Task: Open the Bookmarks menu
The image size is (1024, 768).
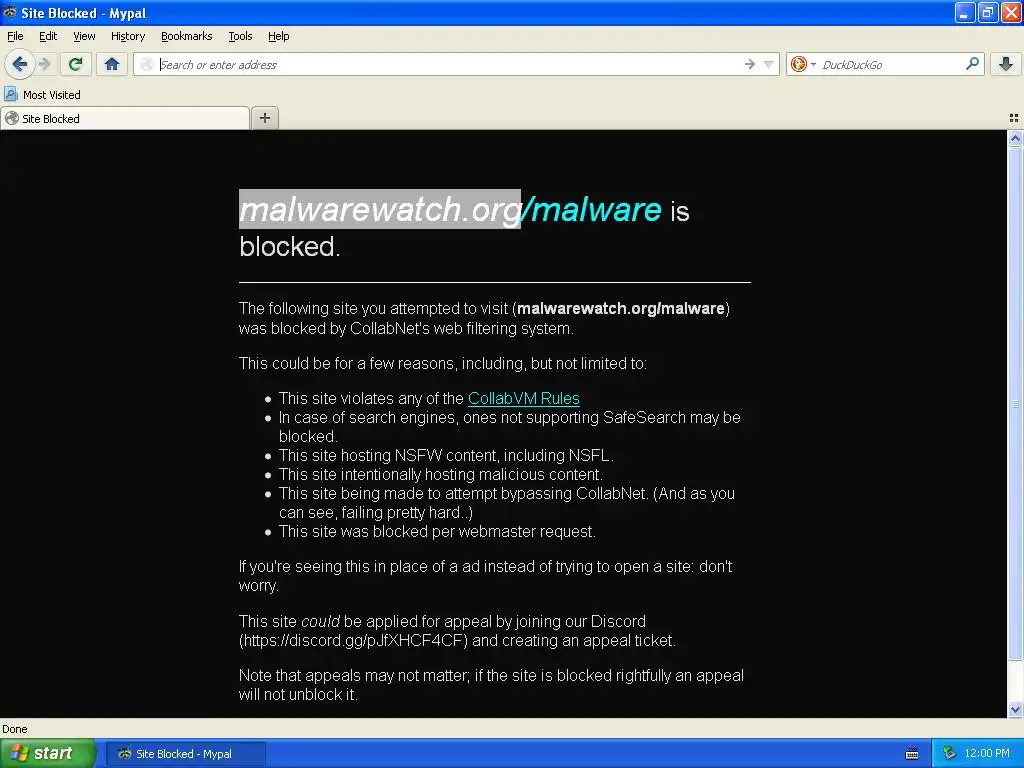Action: pos(186,37)
